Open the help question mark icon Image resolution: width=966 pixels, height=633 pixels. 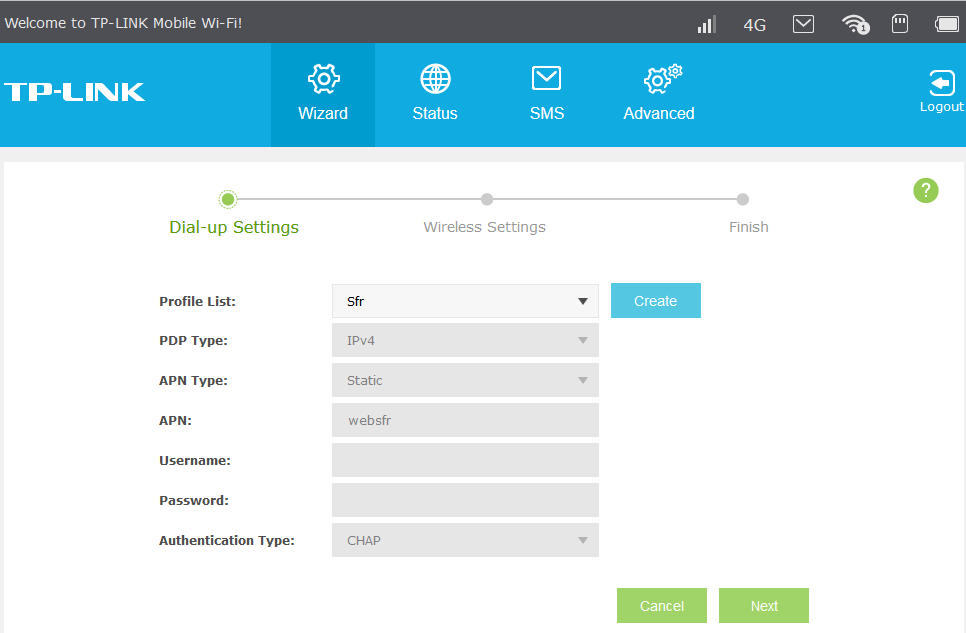(x=925, y=190)
